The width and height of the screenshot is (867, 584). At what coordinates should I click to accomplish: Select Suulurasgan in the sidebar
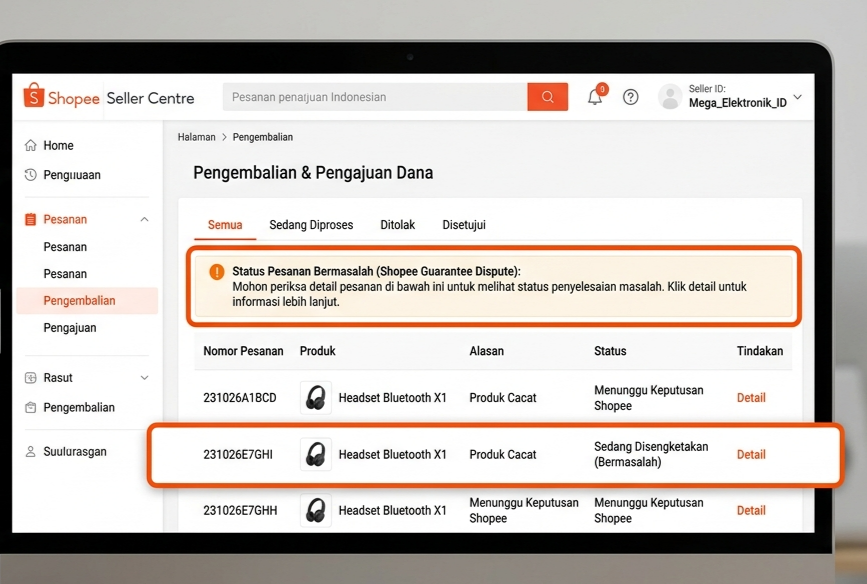pyautogui.click(x=75, y=452)
